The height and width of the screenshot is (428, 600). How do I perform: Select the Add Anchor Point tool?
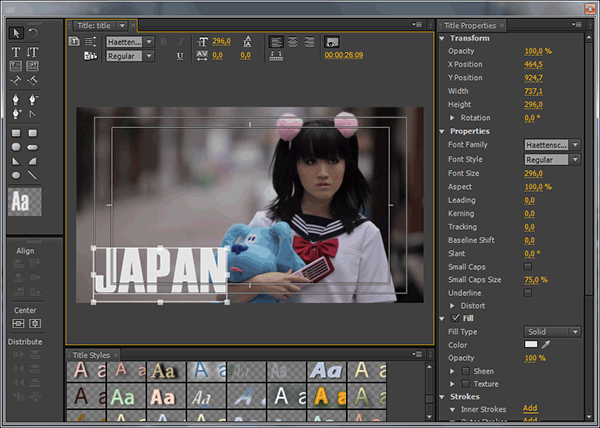tap(16, 114)
